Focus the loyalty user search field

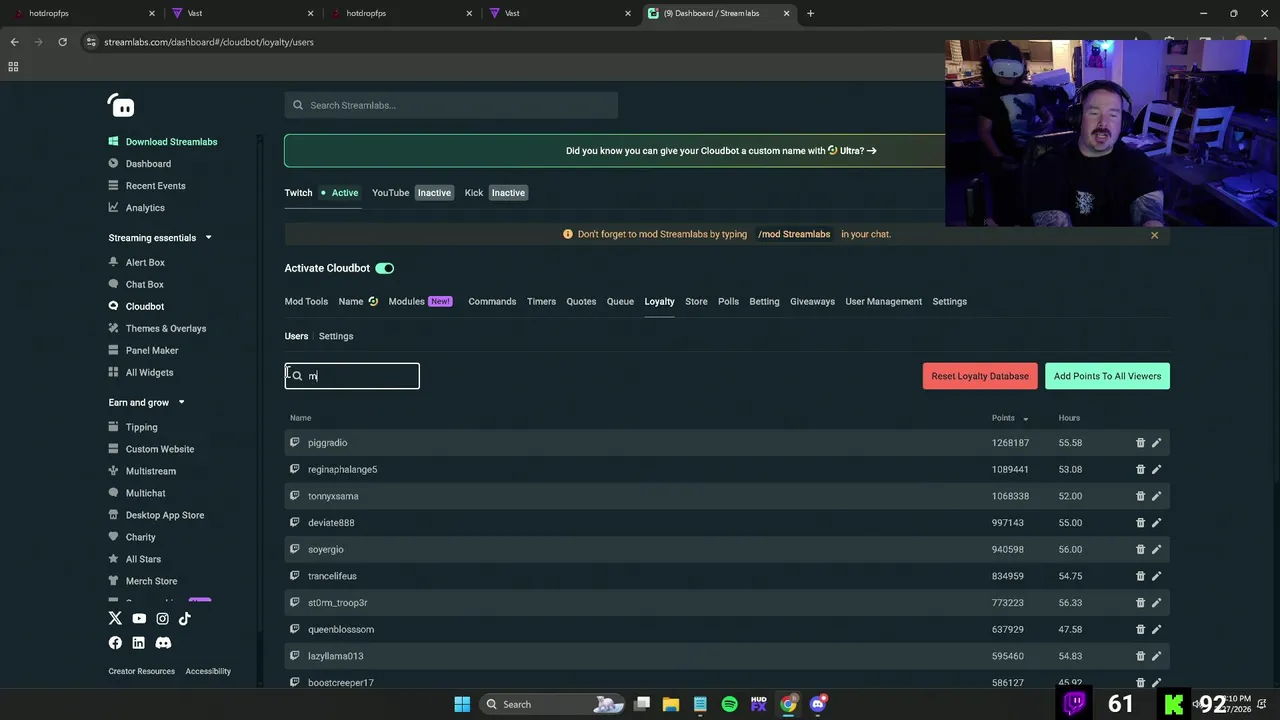(x=352, y=376)
